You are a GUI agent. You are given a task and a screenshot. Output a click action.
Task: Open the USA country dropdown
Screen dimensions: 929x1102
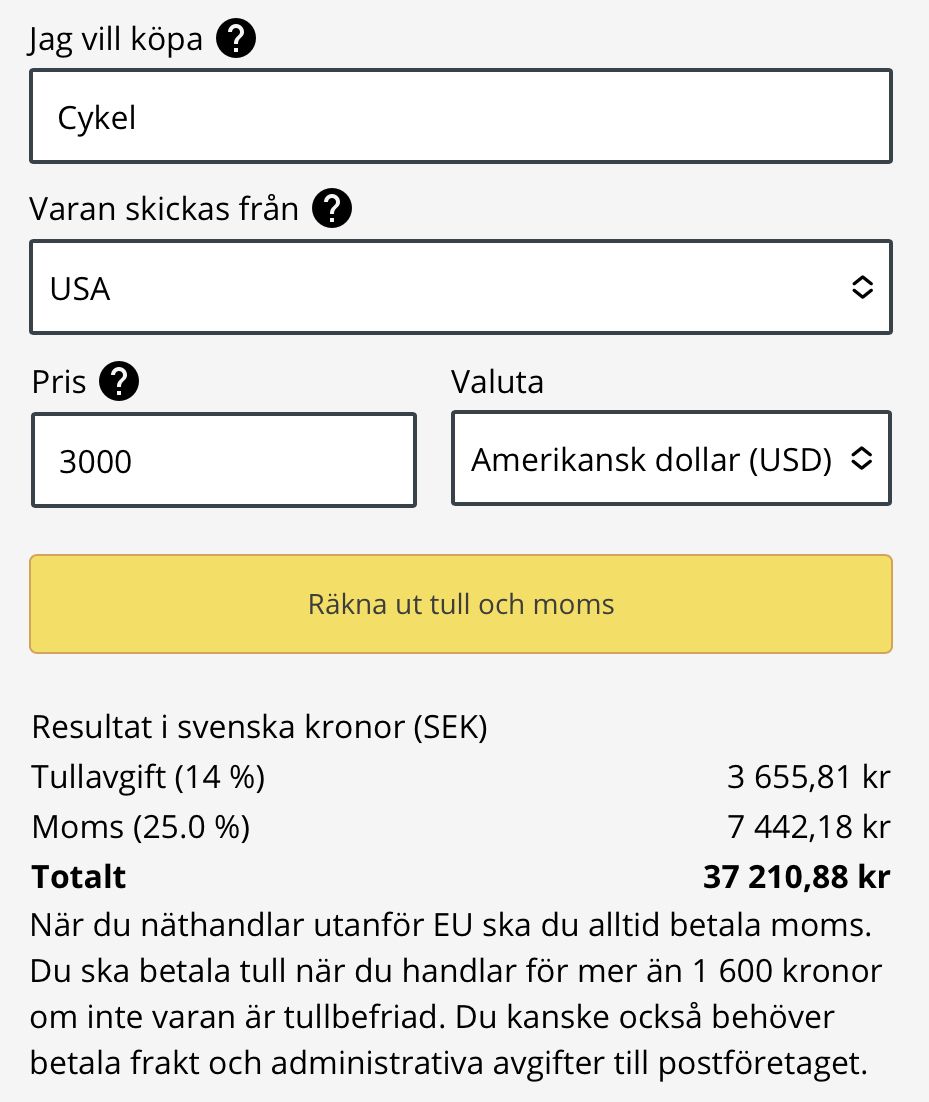pos(461,287)
